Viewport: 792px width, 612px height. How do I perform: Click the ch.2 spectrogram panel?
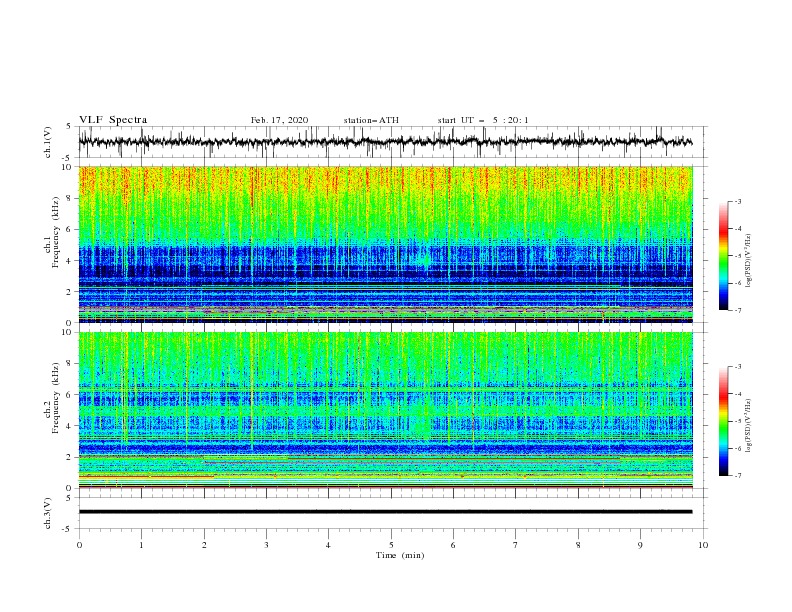pyautogui.click(x=386, y=410)
